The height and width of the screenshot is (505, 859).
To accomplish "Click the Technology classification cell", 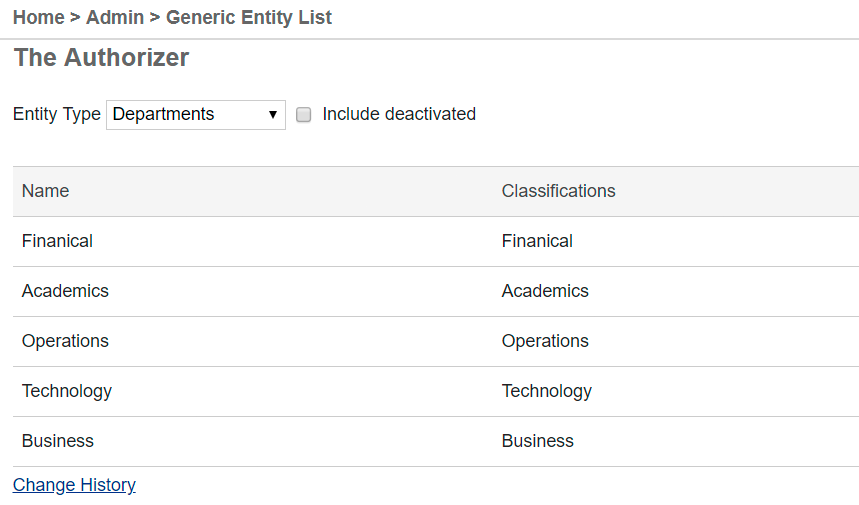I will 547,391.
